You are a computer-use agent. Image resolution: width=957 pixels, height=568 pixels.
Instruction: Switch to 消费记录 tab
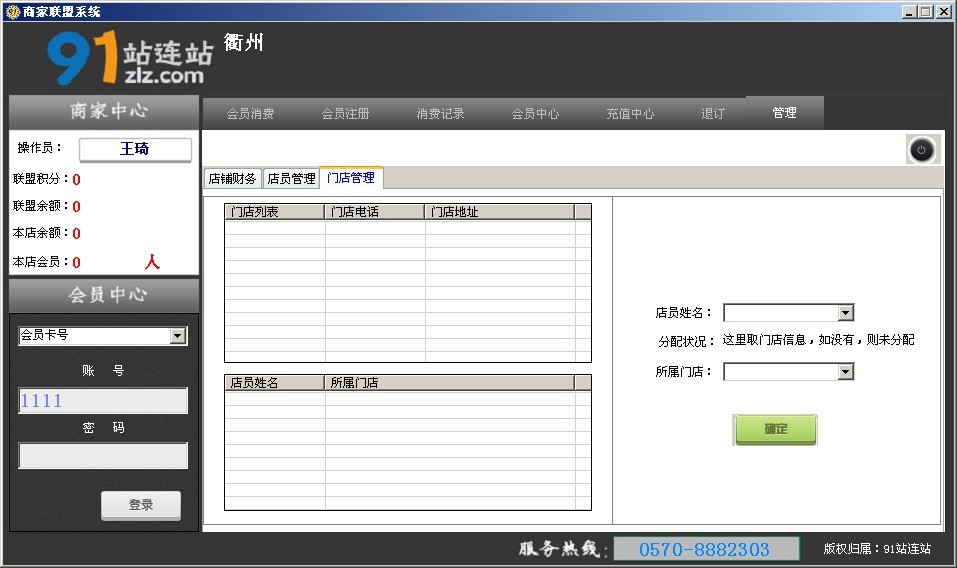pyautogui.click(x=440, y=113)
